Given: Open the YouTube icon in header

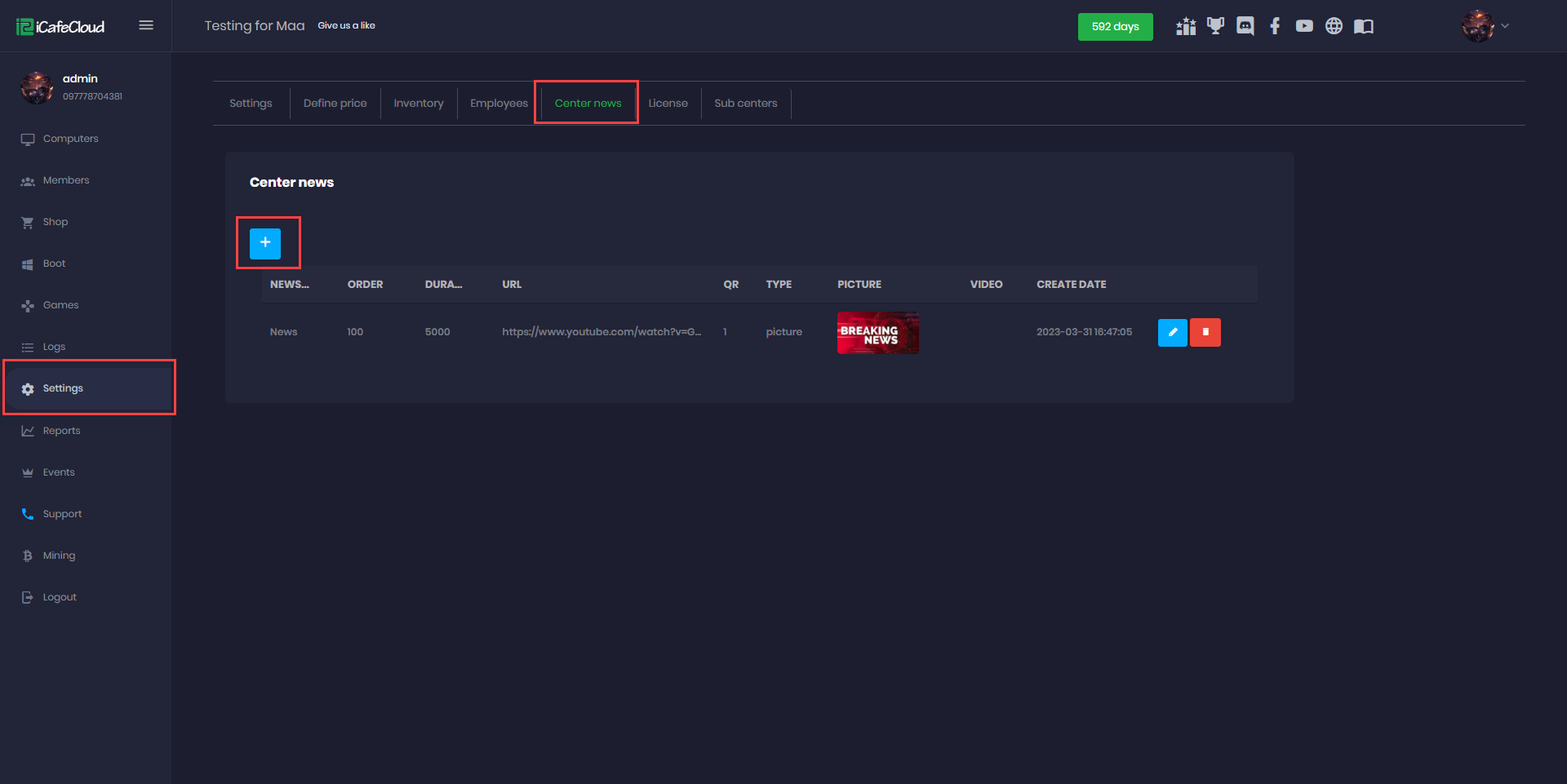Looking at the screenshot, I should point(1303,26).
